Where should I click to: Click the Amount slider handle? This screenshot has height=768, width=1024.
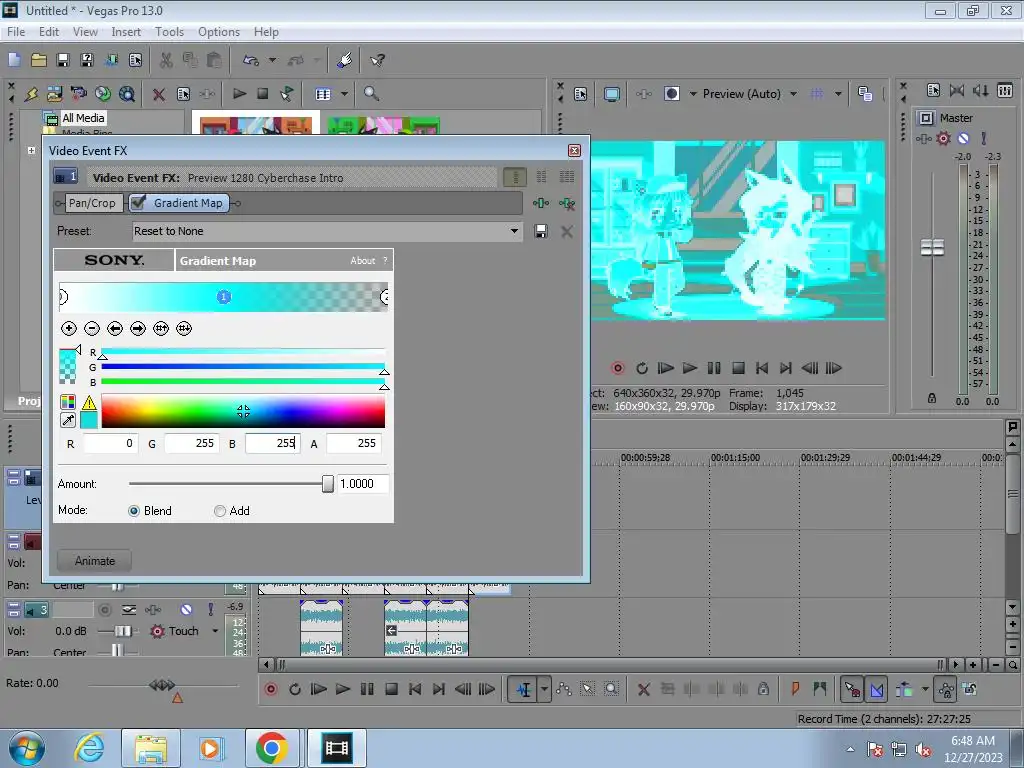[328, 483]
